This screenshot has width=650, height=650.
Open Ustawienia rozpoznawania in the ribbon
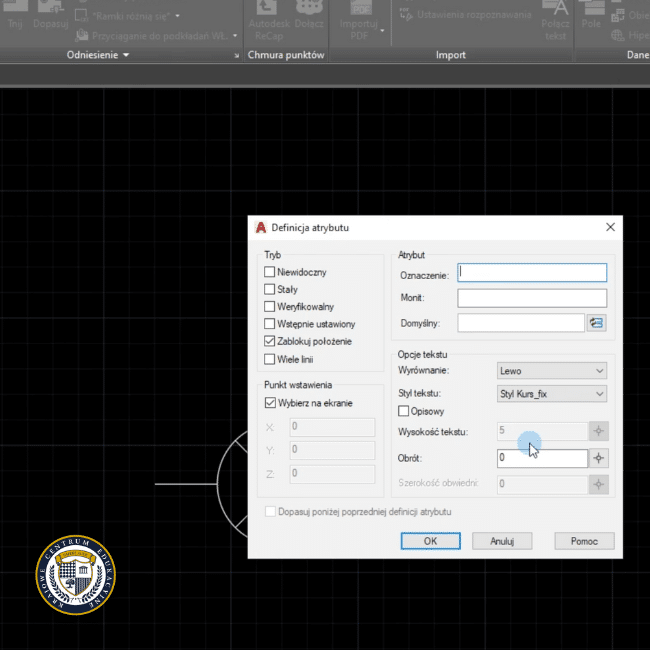(x=465, y=15)
